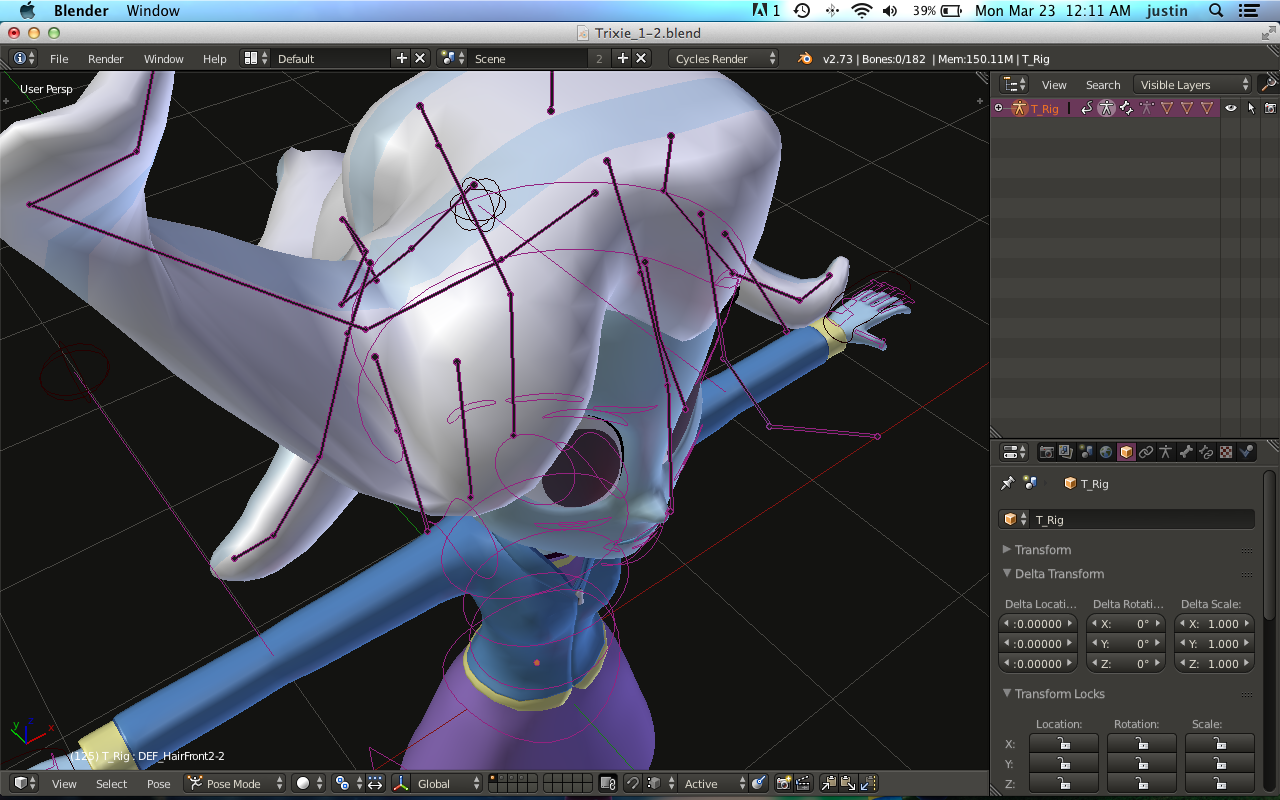Toggle Location X transform lock
The image size is (1280, 800).
(1063, 744)
